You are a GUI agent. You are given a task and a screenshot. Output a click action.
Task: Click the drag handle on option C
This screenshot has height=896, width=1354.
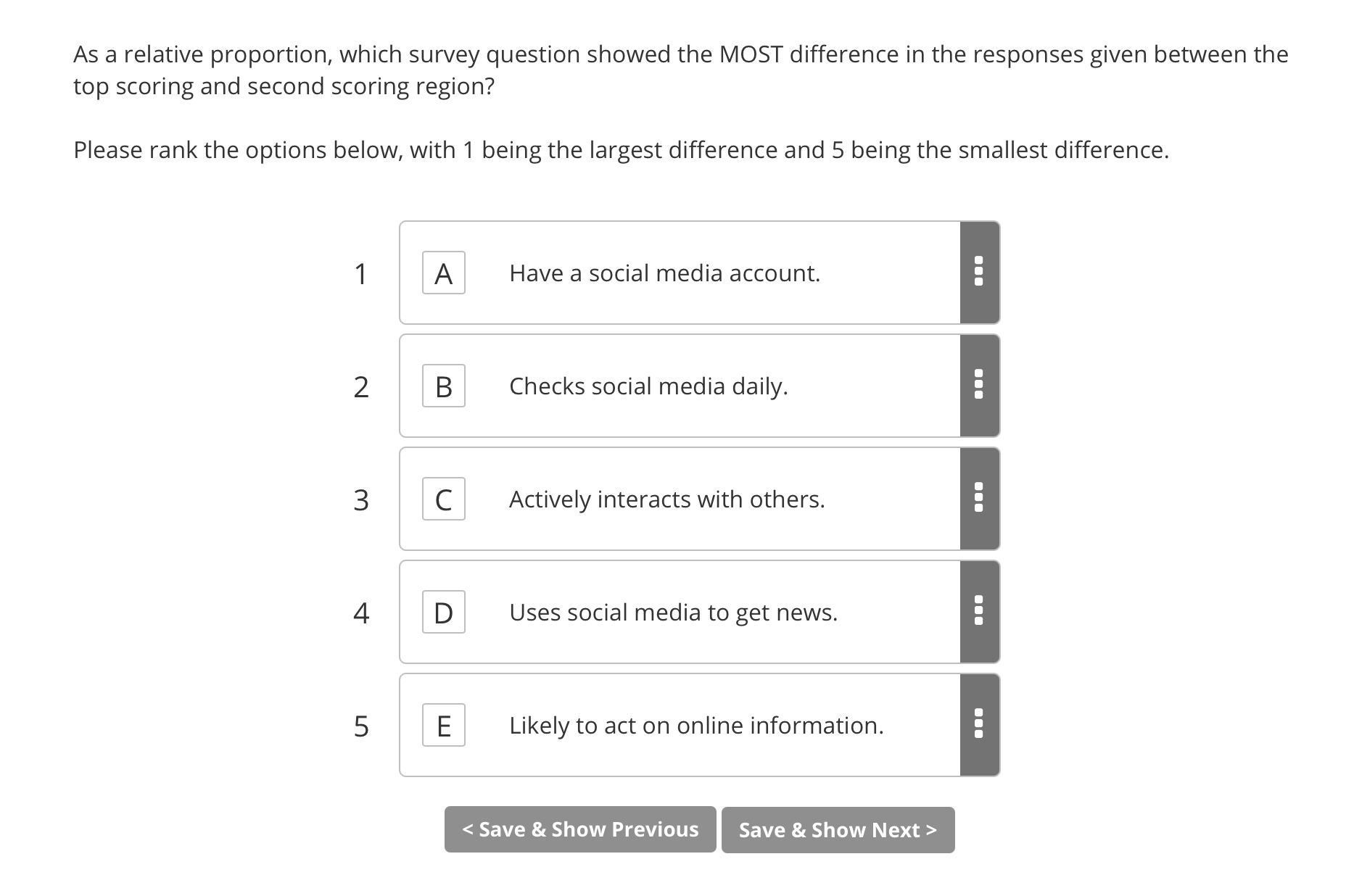point(980,499)
